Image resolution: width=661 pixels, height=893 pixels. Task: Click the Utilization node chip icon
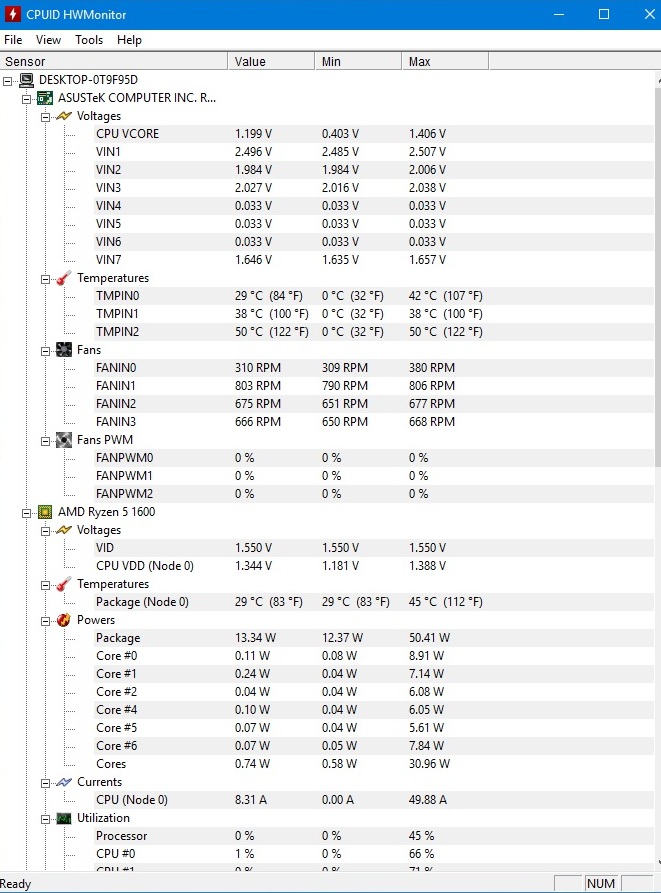[64, 818]
